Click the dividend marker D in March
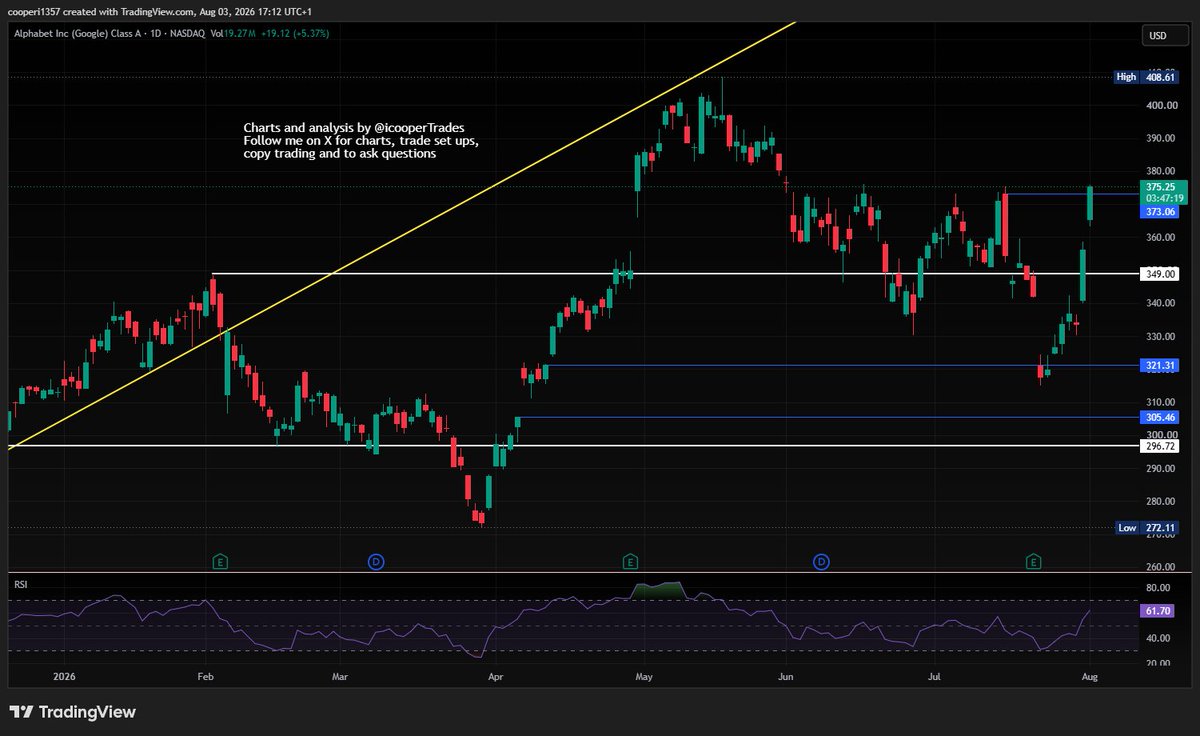Screen dimensions: 1200x736 [376, 562]
